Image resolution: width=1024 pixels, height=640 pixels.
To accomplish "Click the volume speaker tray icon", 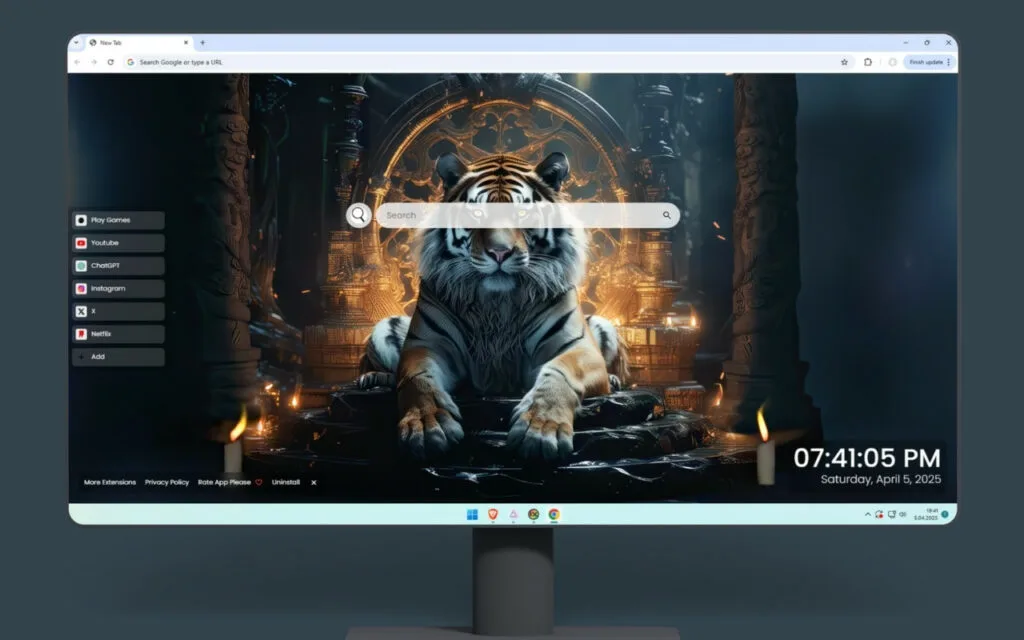I will click(x=903, y=515).
